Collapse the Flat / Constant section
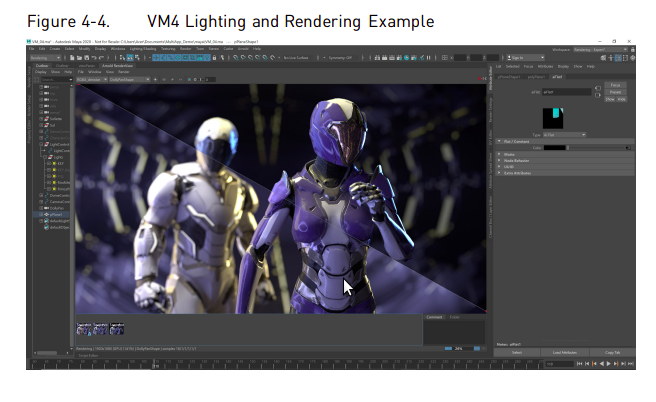Viewport: 656px width, 402px height. coord(565,141)
